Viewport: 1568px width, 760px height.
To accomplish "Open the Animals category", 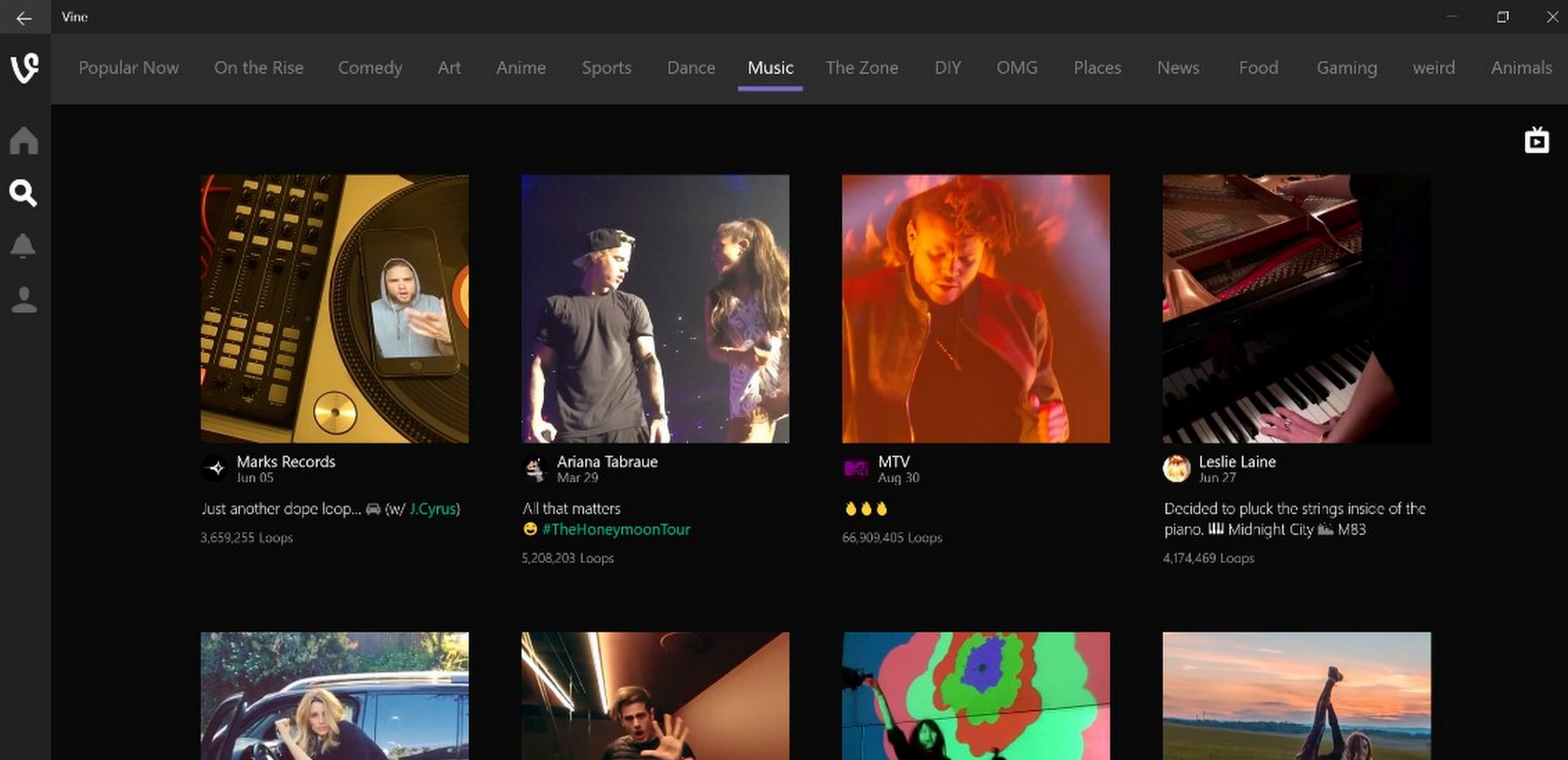I will tap(1521, 68).
